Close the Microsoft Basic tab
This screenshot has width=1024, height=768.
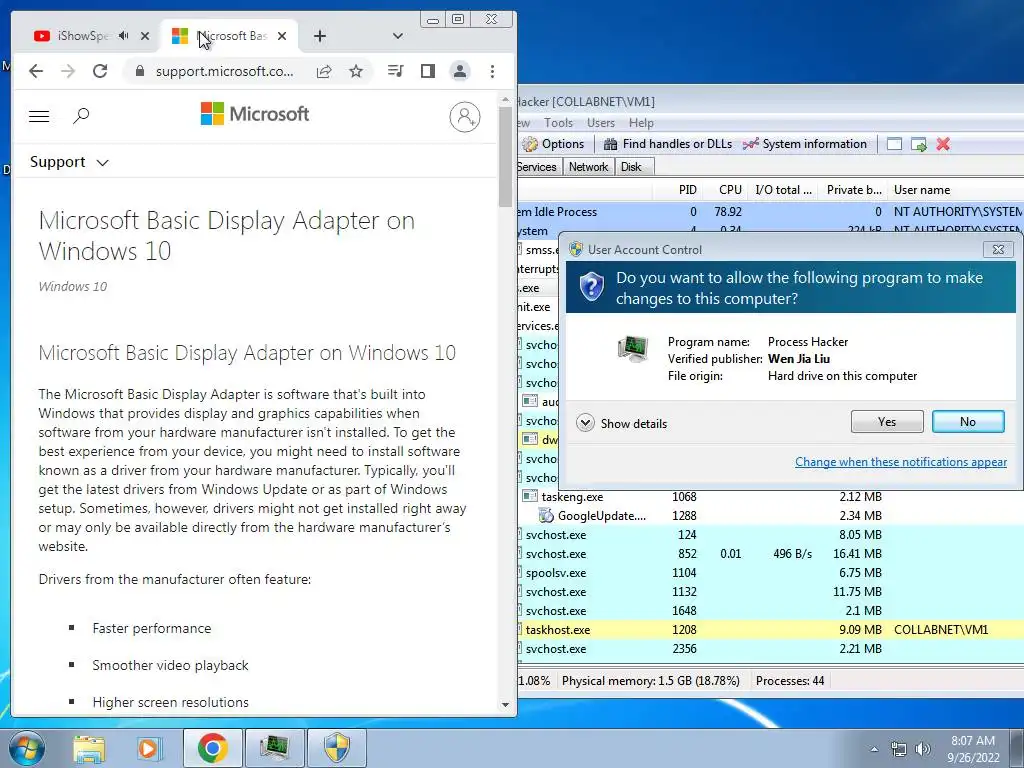click(281, 36)
